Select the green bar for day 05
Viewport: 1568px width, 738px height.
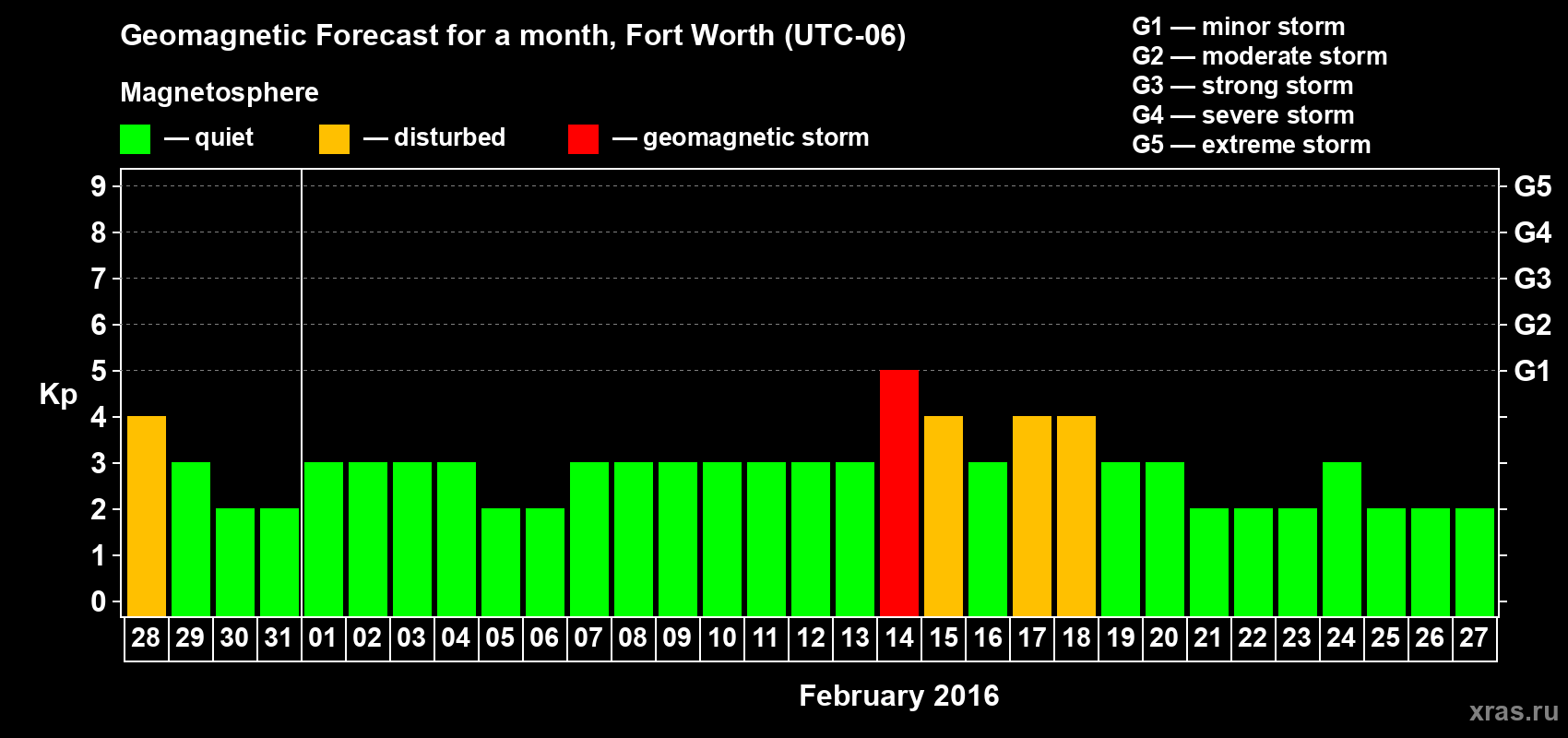(501, 562)
